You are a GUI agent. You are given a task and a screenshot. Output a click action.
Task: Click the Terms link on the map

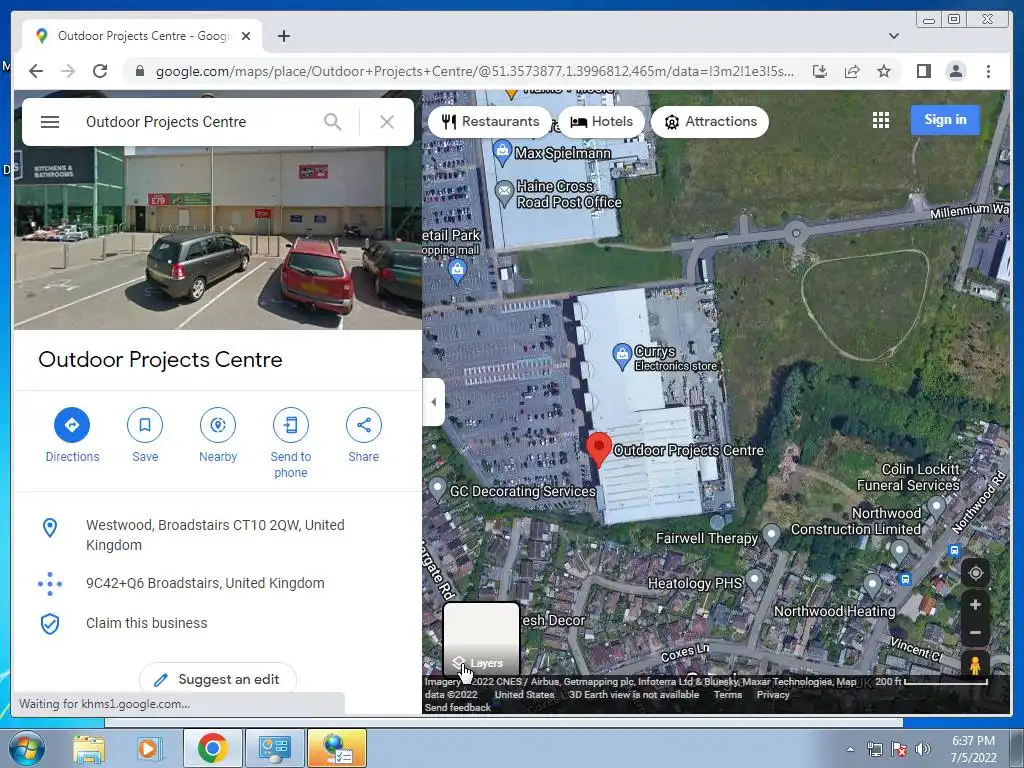click(x=728, y=694)
